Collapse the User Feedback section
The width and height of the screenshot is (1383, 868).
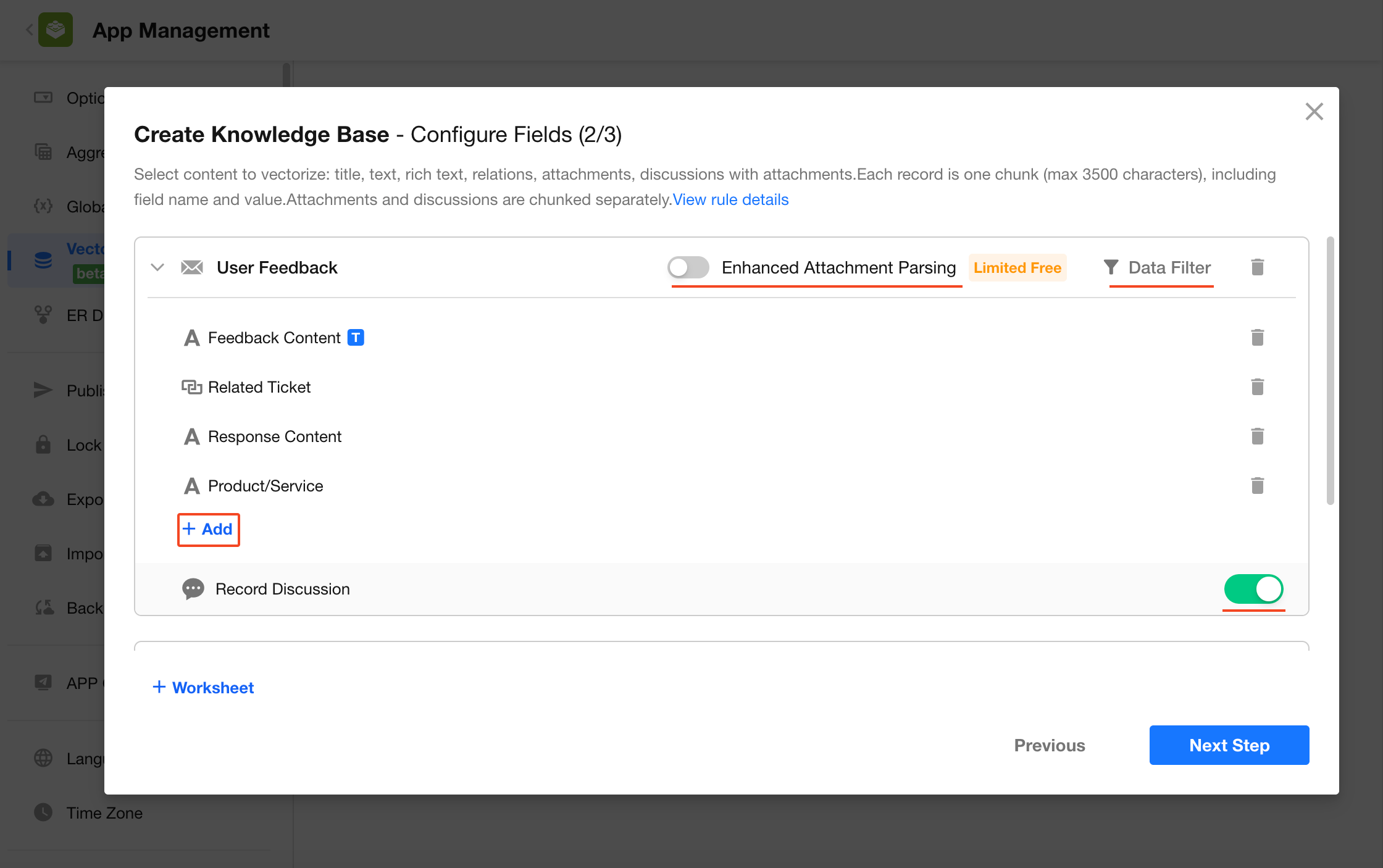(x=157, y=267)
